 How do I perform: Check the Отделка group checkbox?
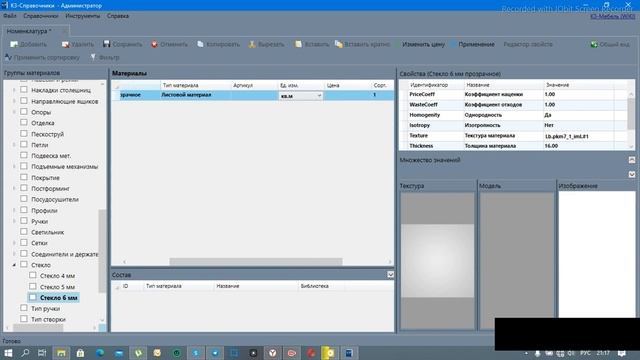click(x=24, y=122)
